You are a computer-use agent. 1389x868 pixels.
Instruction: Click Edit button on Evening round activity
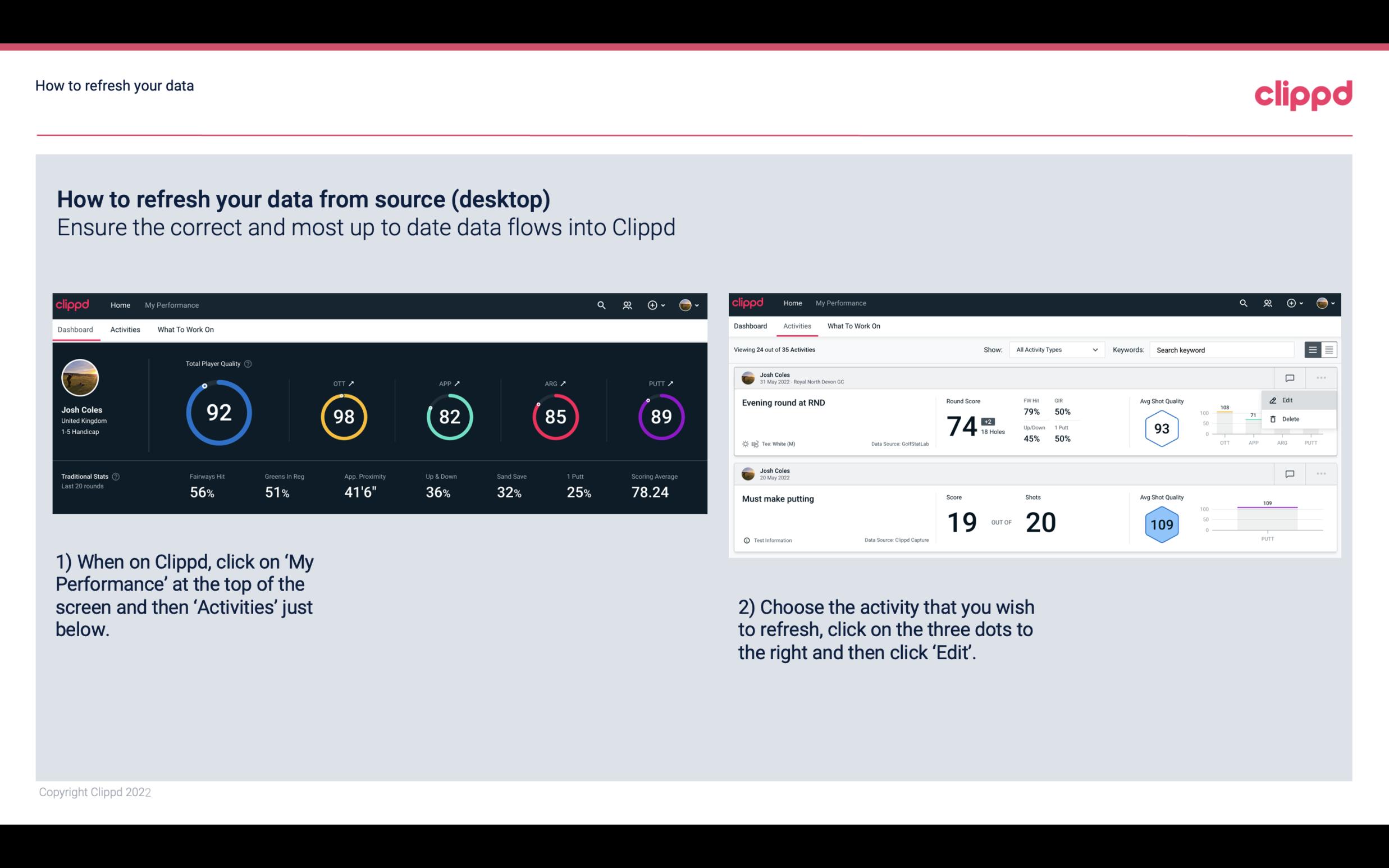1289,399
